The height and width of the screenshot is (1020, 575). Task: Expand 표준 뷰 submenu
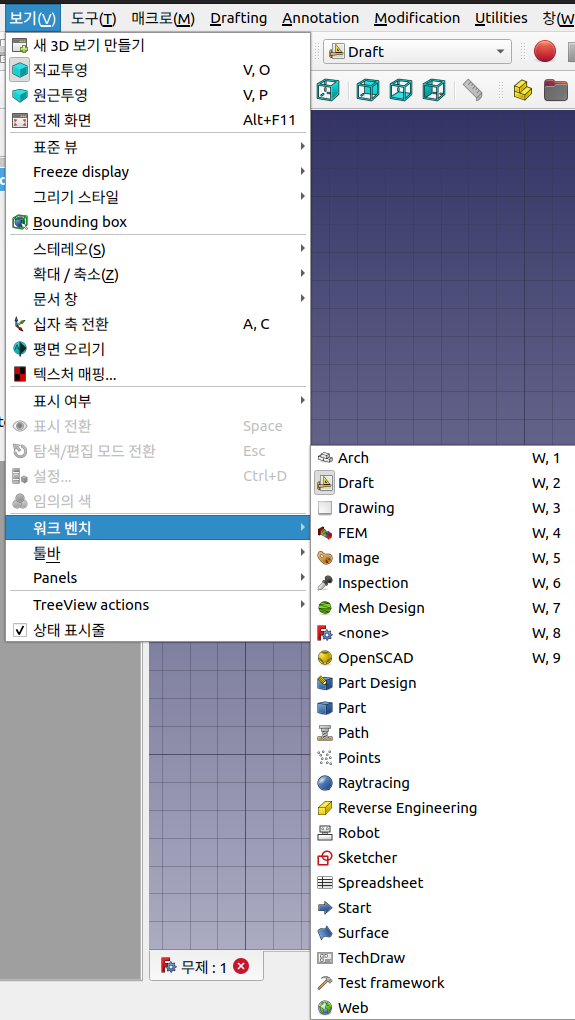[x=158, y=147]
